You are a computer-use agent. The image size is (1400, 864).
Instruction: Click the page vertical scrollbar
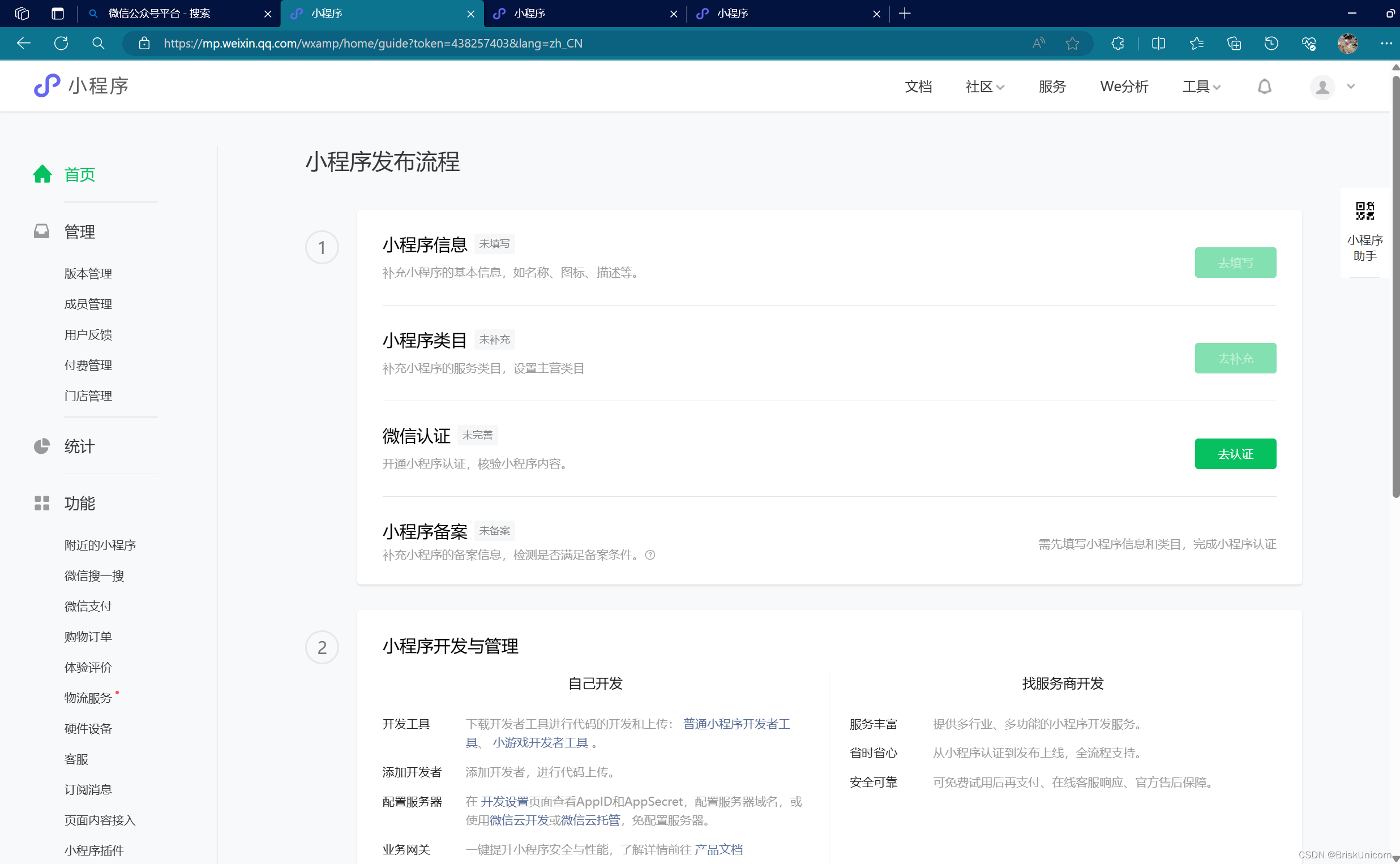[x=1395, y=286]
